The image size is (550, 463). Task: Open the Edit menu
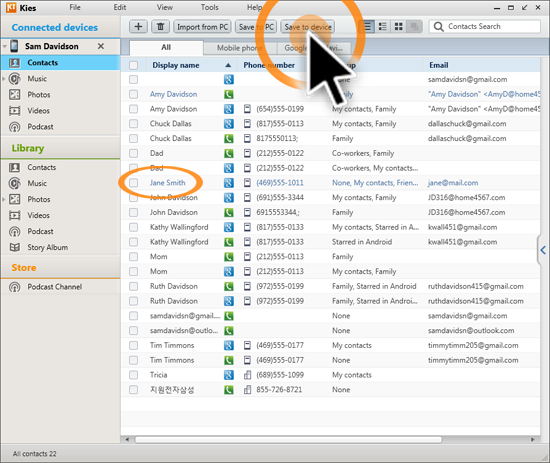click(x=120, y=7)
